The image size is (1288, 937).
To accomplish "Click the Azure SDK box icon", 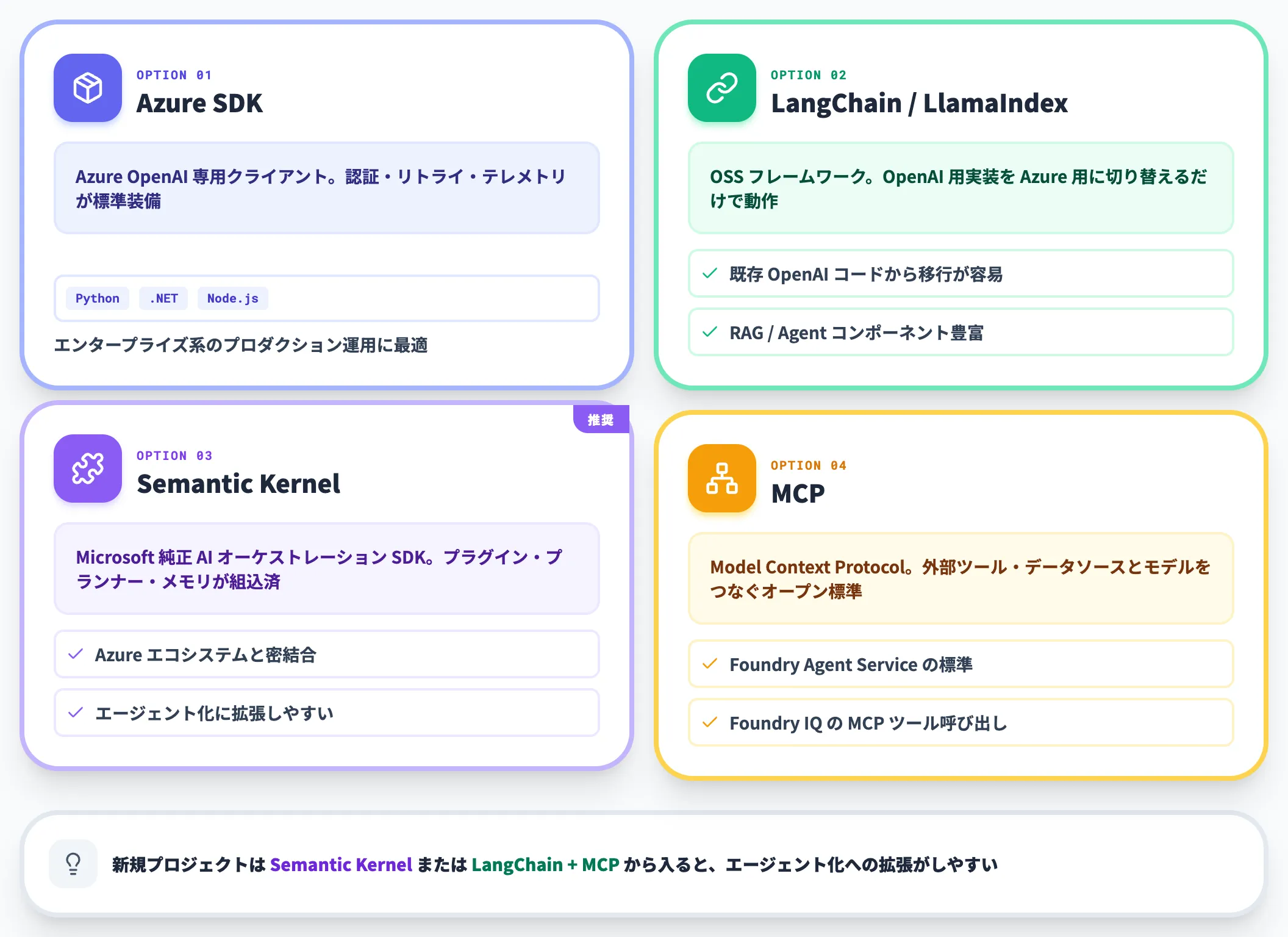I will (88, 88).
